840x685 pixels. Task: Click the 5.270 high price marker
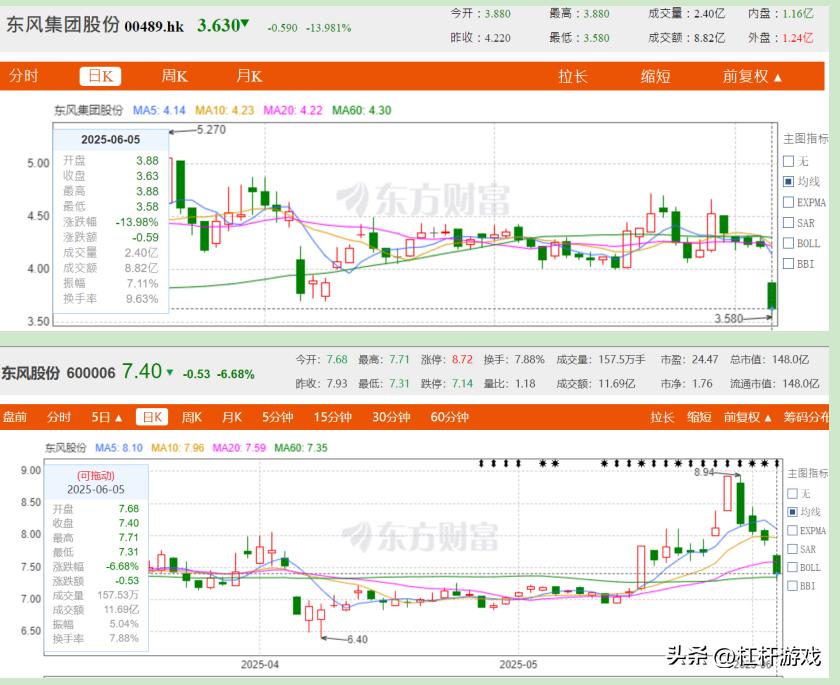pyautogui.click(x=211, y=130)
